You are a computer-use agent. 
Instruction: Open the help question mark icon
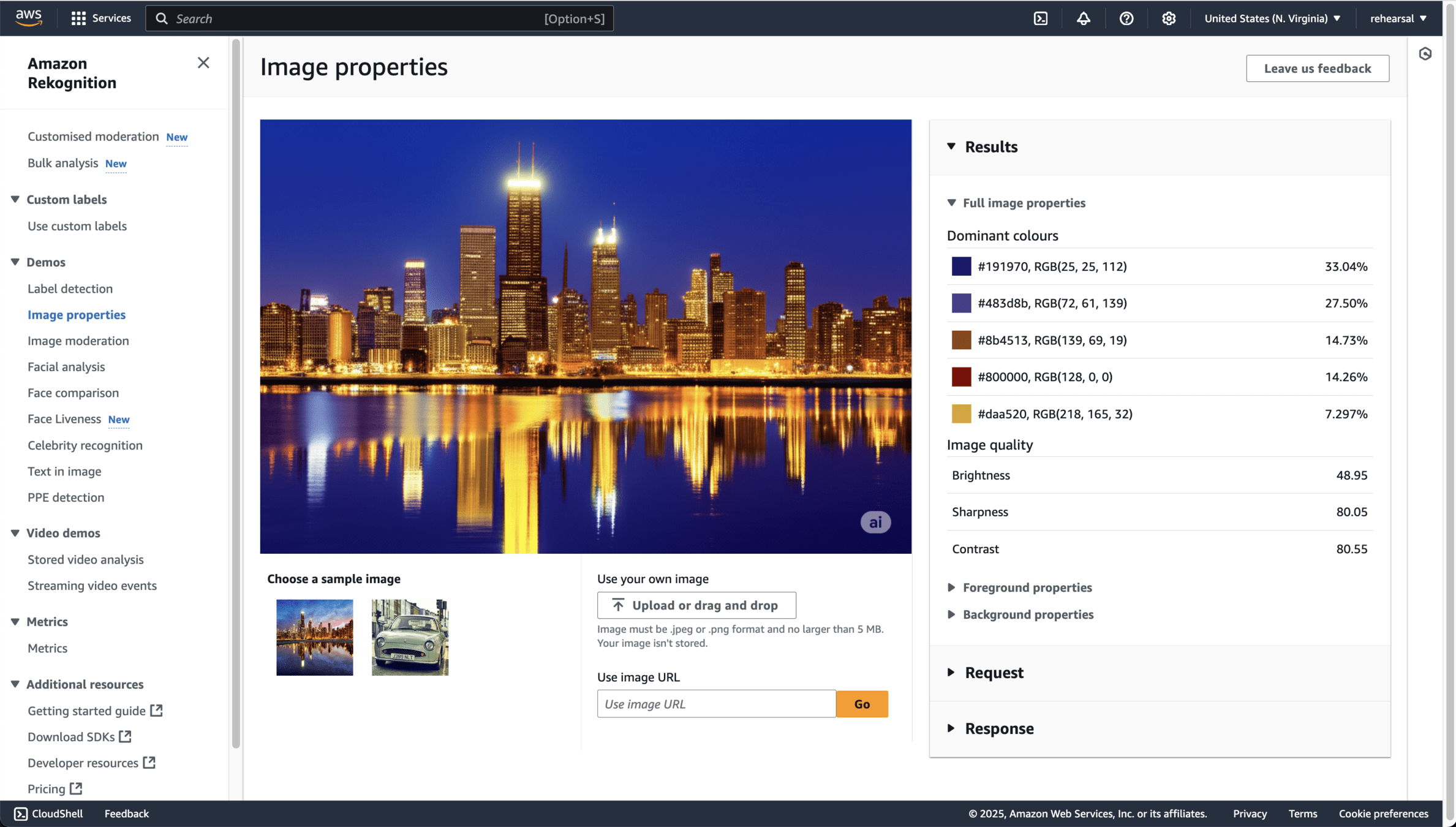1126,18
